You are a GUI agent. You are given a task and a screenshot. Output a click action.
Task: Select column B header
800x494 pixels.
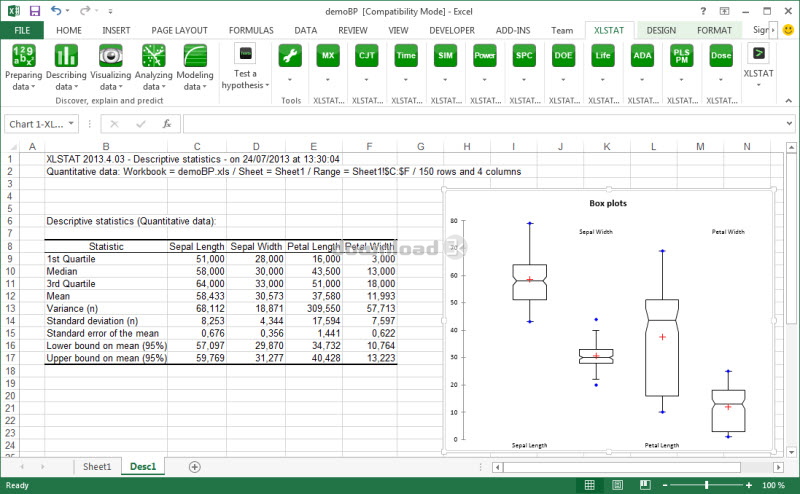[x=106, y=146]
